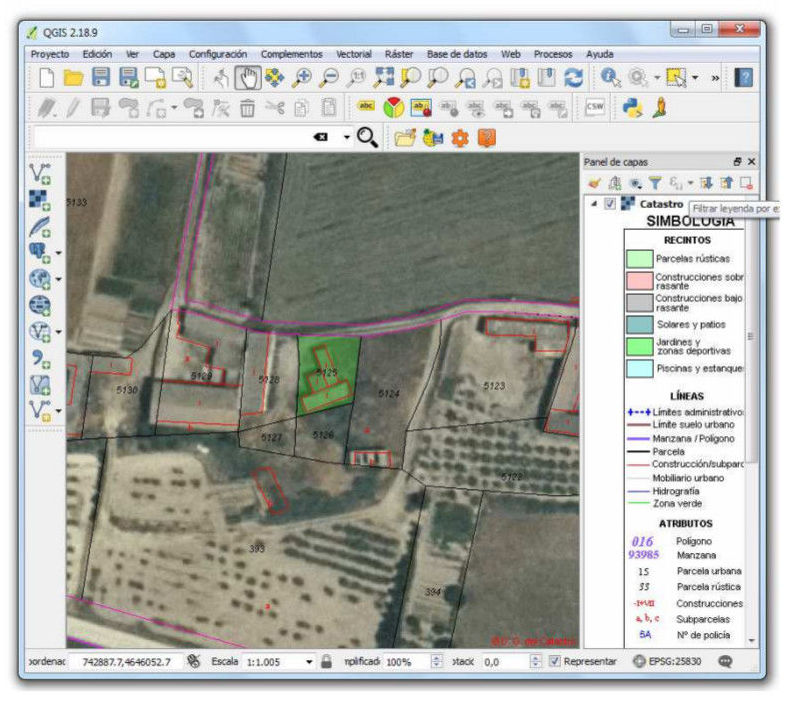
Task: Adjust rotation spin box arrows
Action: coord(535,661)
